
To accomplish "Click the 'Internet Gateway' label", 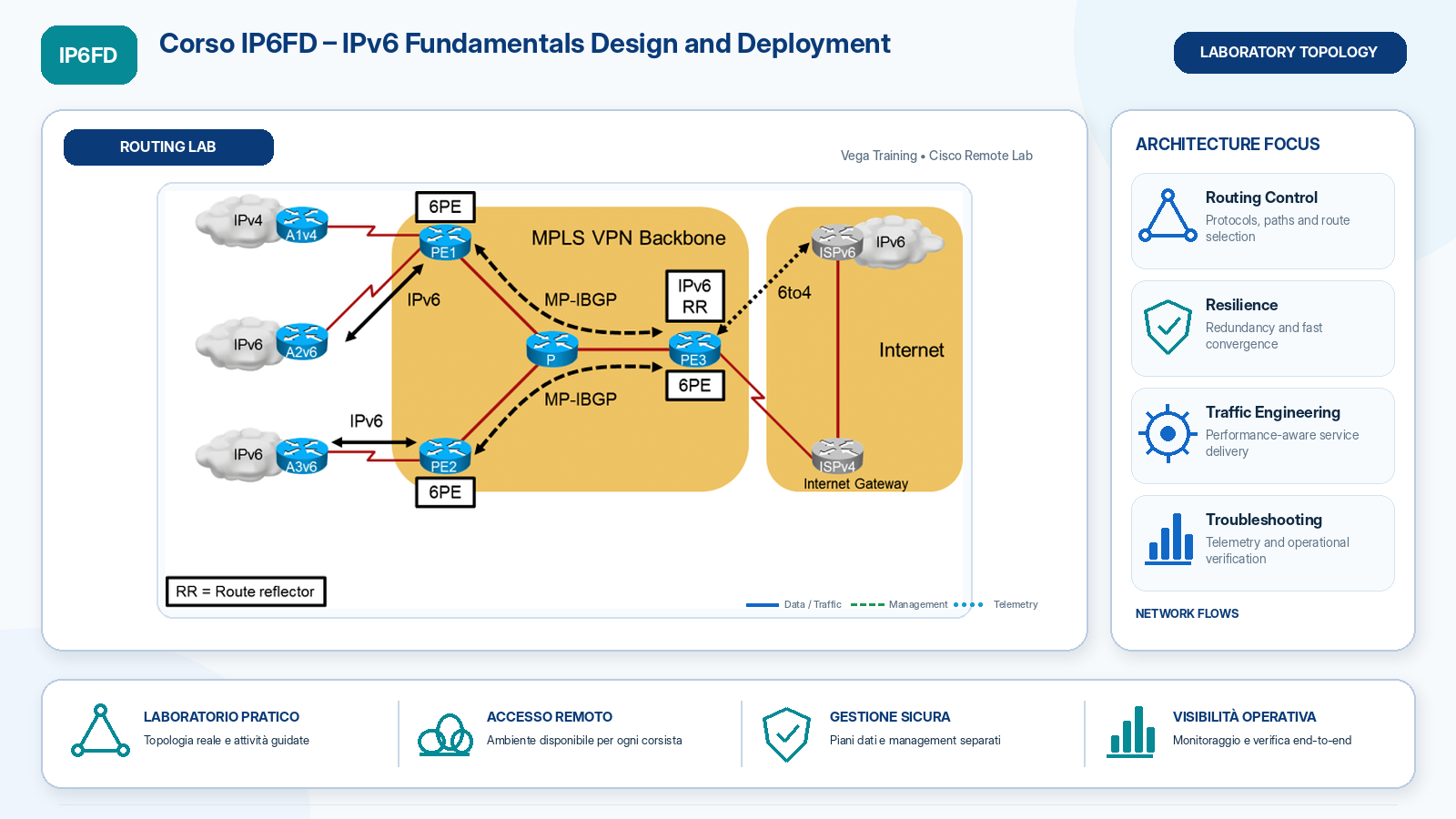I will 855,484.
